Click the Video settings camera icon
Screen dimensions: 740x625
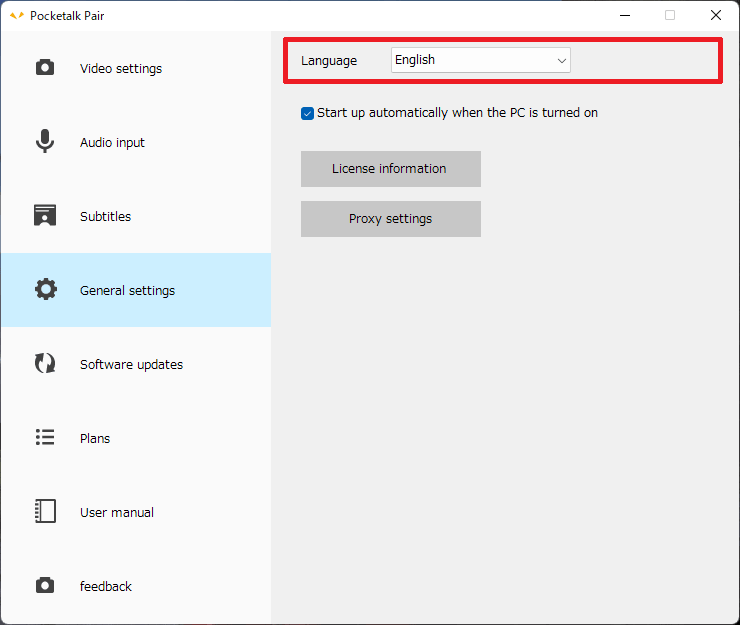tap(45, 68)
